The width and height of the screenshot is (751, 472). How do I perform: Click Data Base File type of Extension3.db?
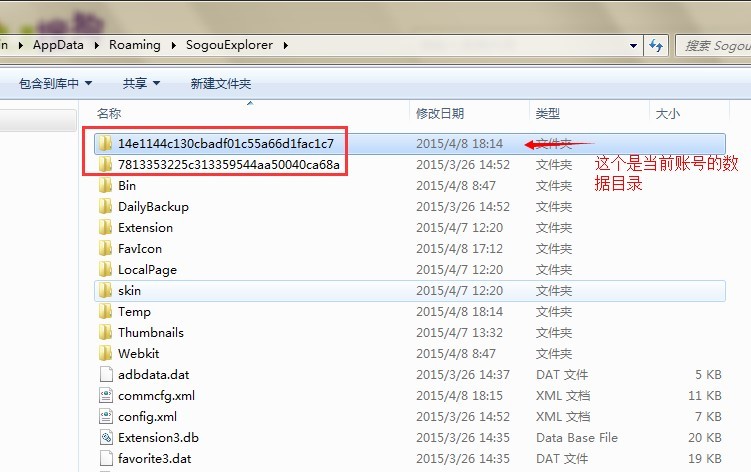577,437
